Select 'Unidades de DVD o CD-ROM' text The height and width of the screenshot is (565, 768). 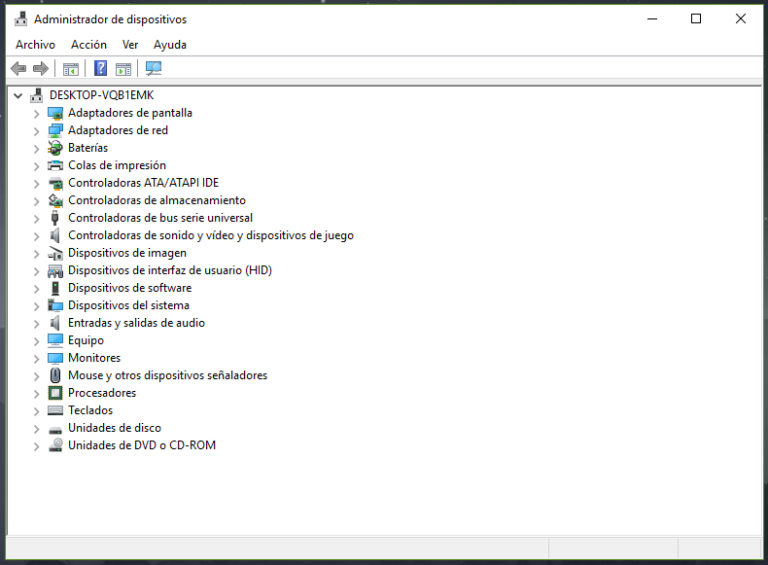142,445
